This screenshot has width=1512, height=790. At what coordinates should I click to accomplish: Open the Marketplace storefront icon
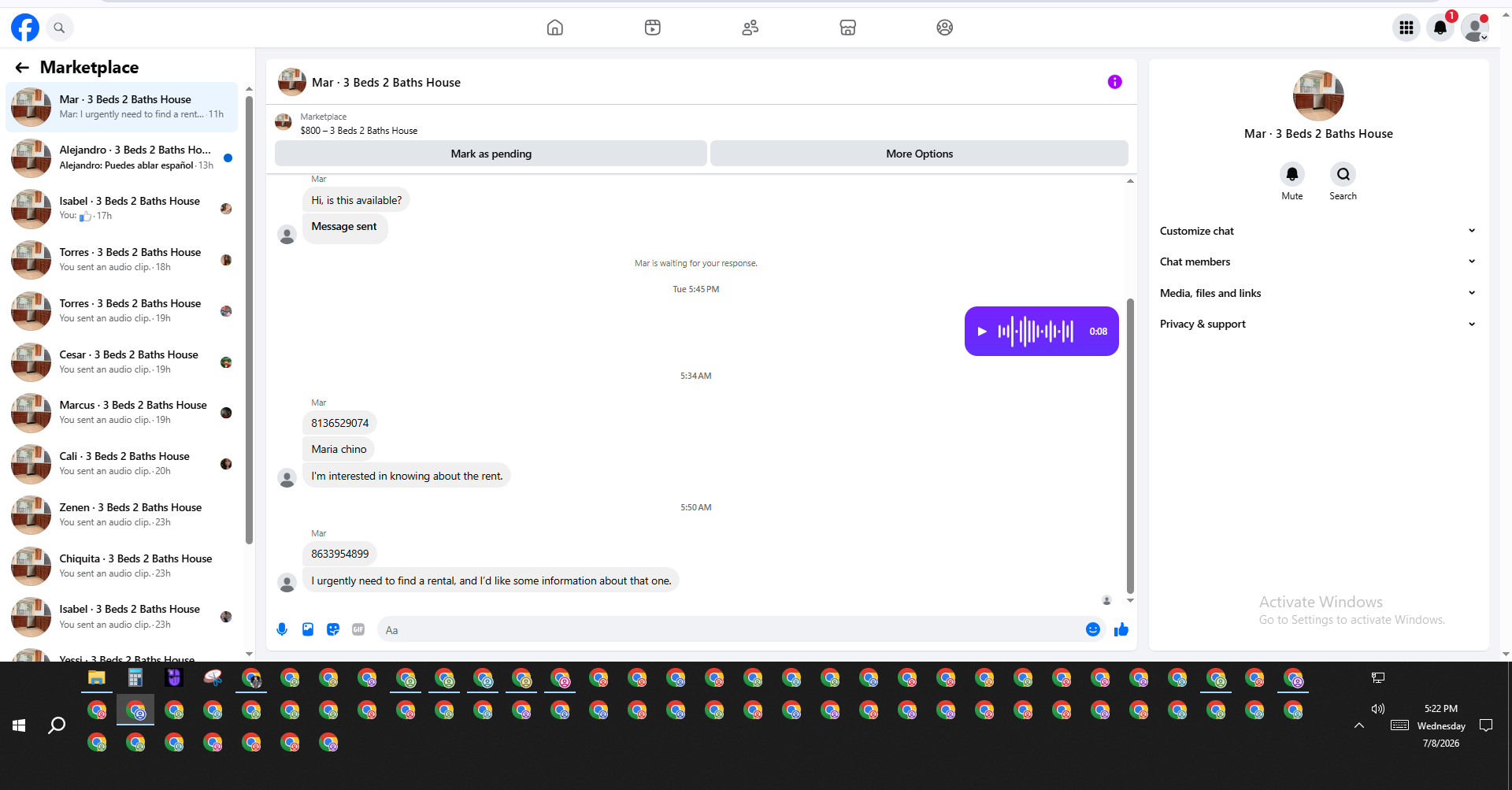click(847, 28)
